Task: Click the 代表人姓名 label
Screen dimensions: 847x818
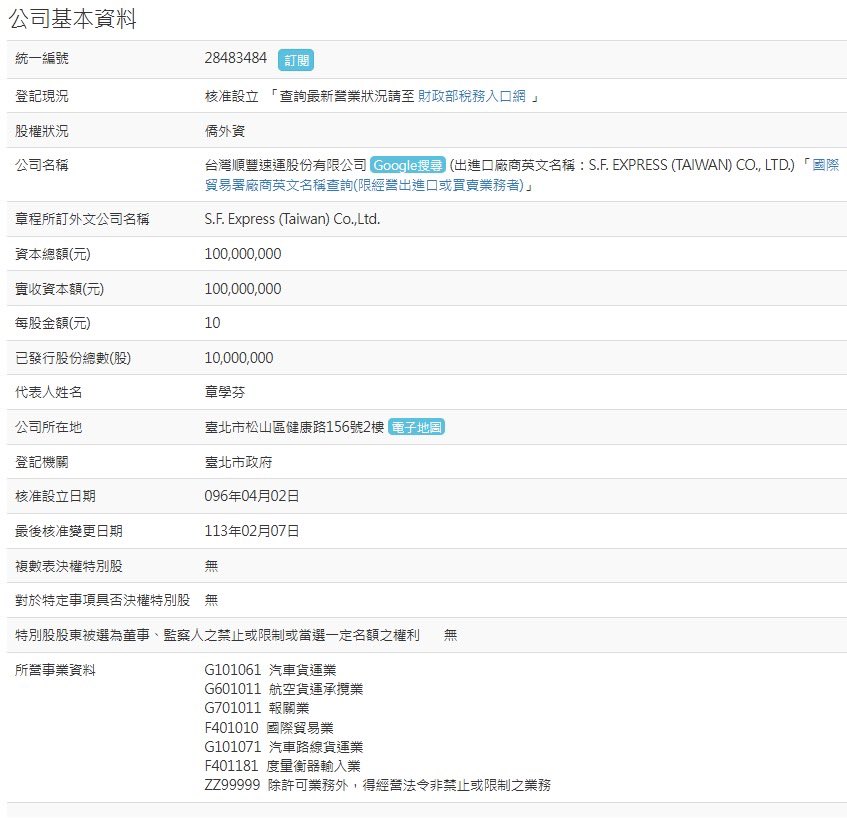Action: (x=49, y=392)
